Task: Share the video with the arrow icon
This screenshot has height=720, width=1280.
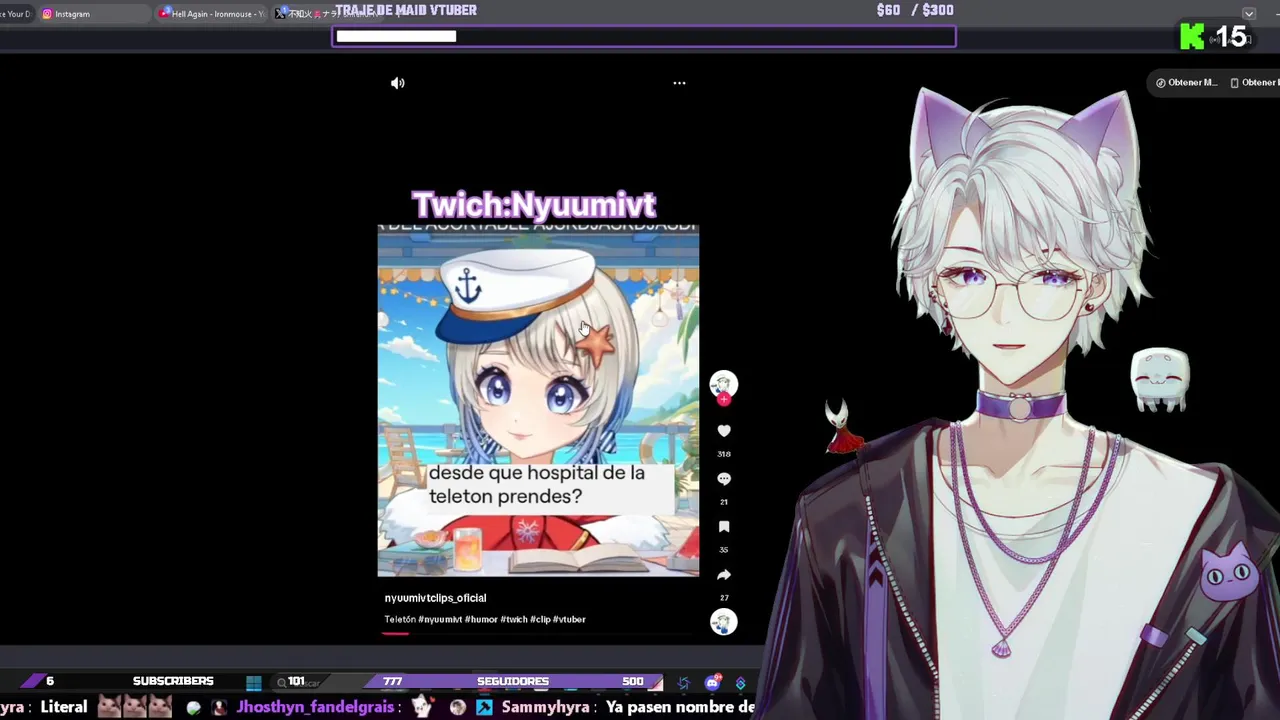Action: coord(724,575)
